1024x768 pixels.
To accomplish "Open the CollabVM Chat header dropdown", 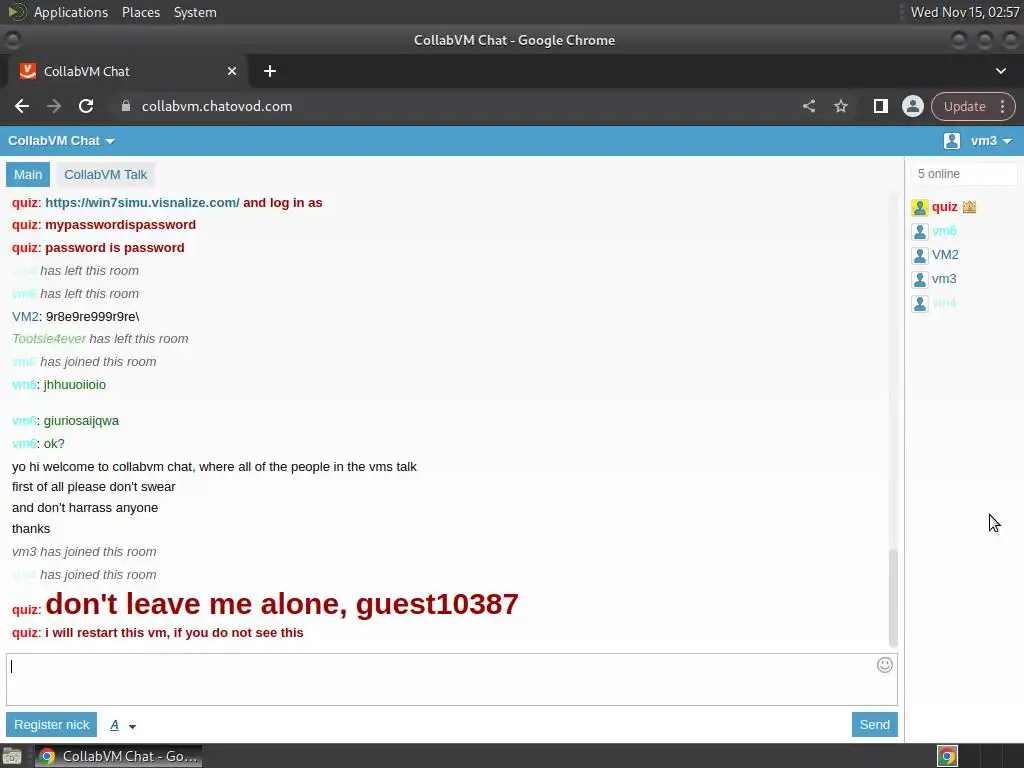I will 61,140.
